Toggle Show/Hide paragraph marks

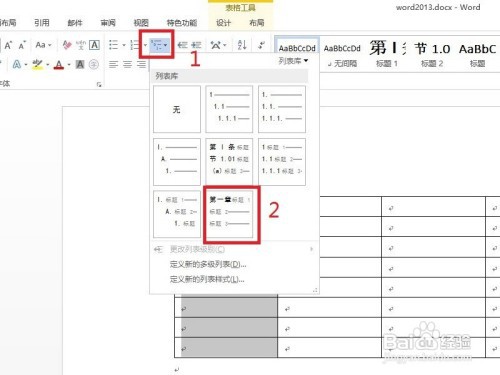point(262,45)
